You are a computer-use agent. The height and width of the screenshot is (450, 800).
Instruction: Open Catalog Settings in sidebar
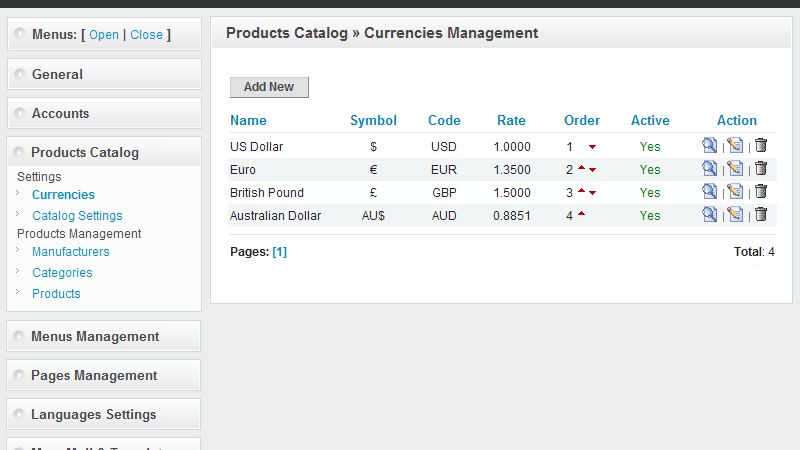pyautogui.click(x=77, y=215)
